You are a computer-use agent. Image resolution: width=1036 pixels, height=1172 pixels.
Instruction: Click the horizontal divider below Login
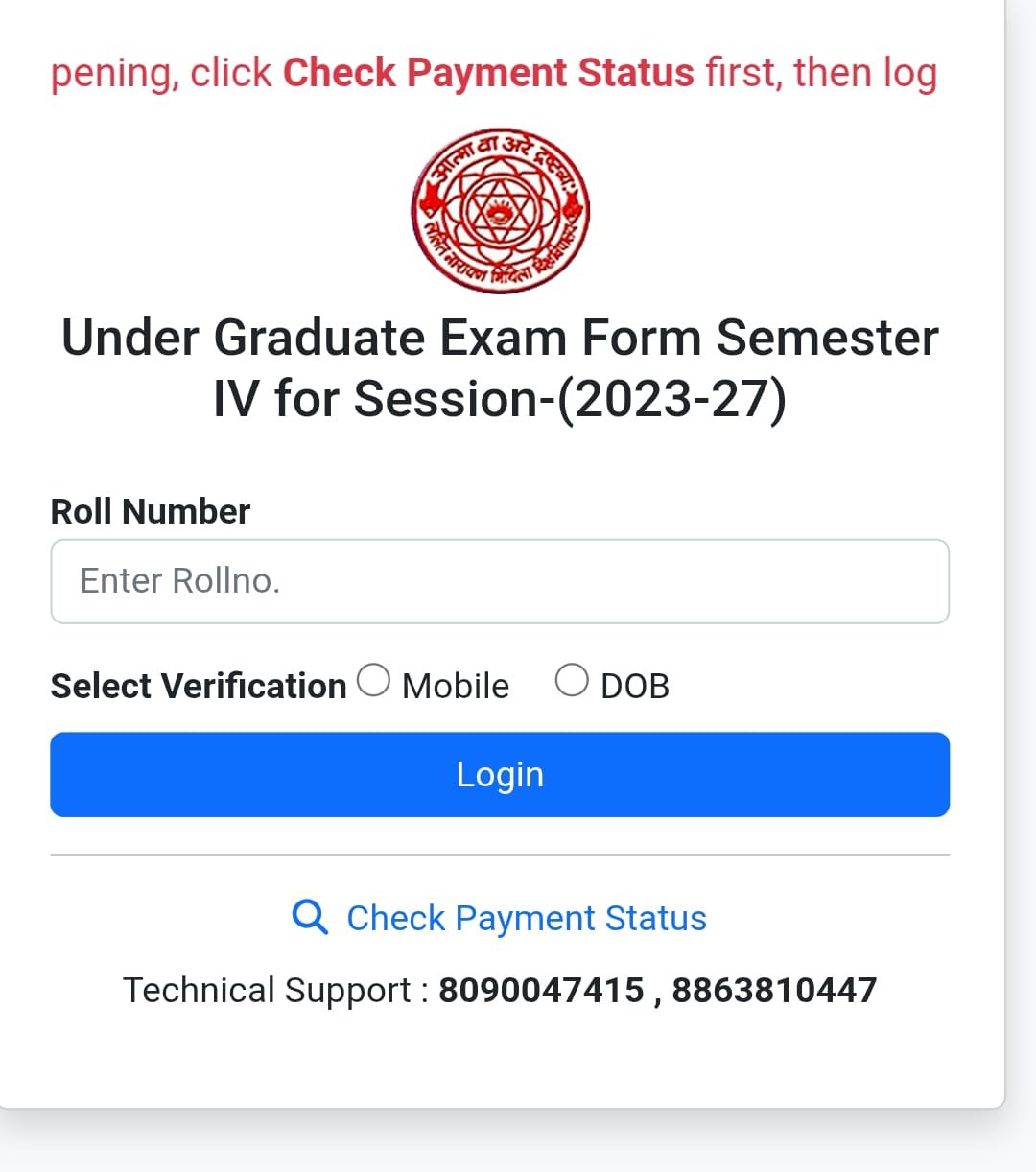[500, 854]
